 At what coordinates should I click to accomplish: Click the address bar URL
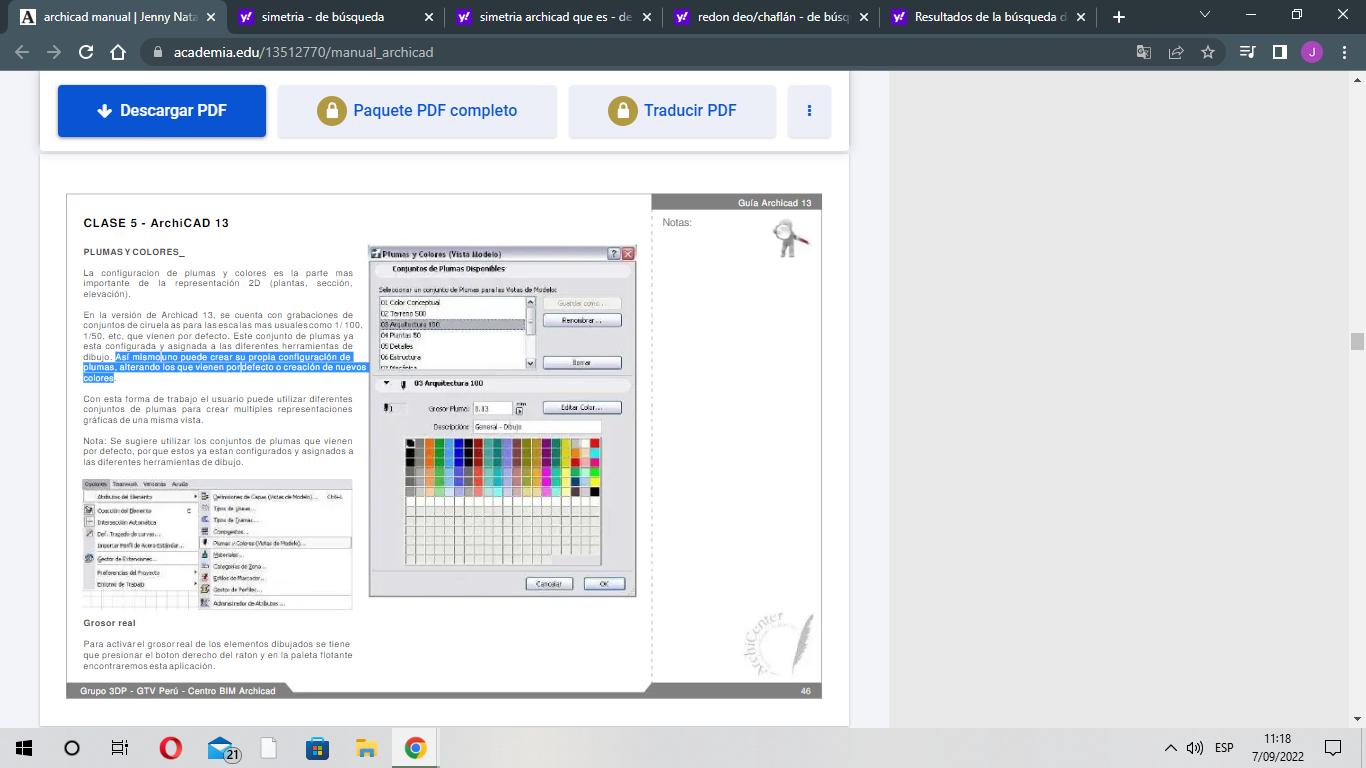pyautogui.click(x=303, y=52)
